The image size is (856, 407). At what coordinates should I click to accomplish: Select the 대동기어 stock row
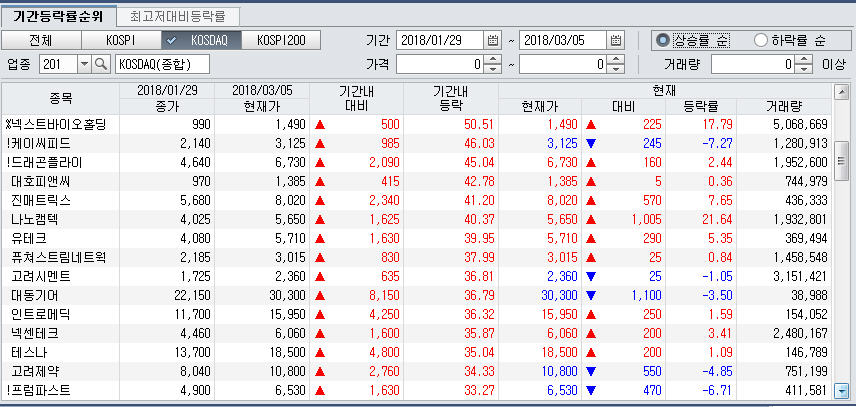coord(417,296)
